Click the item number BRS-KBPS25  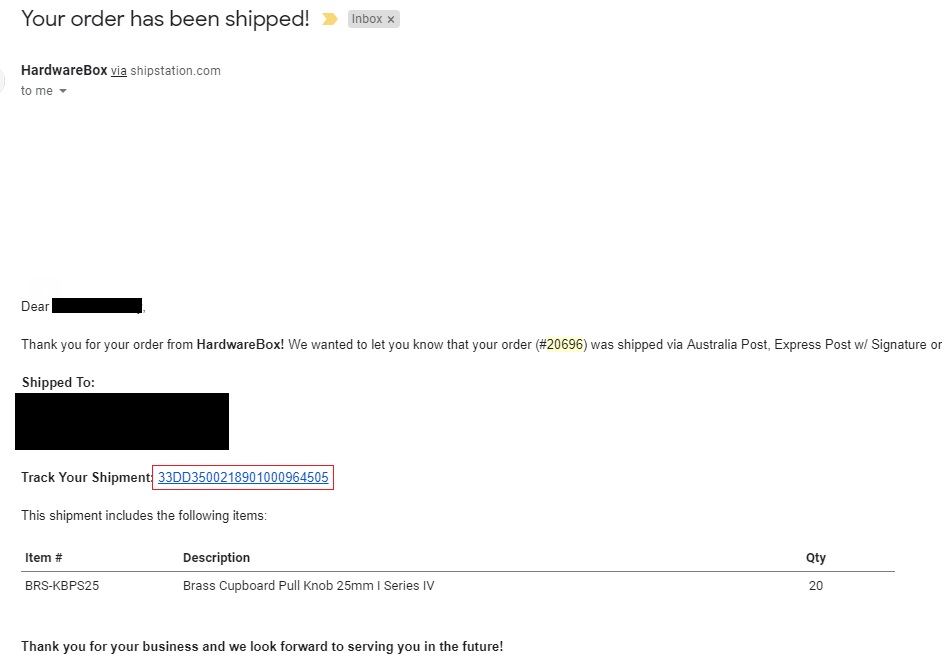(60, 585)
